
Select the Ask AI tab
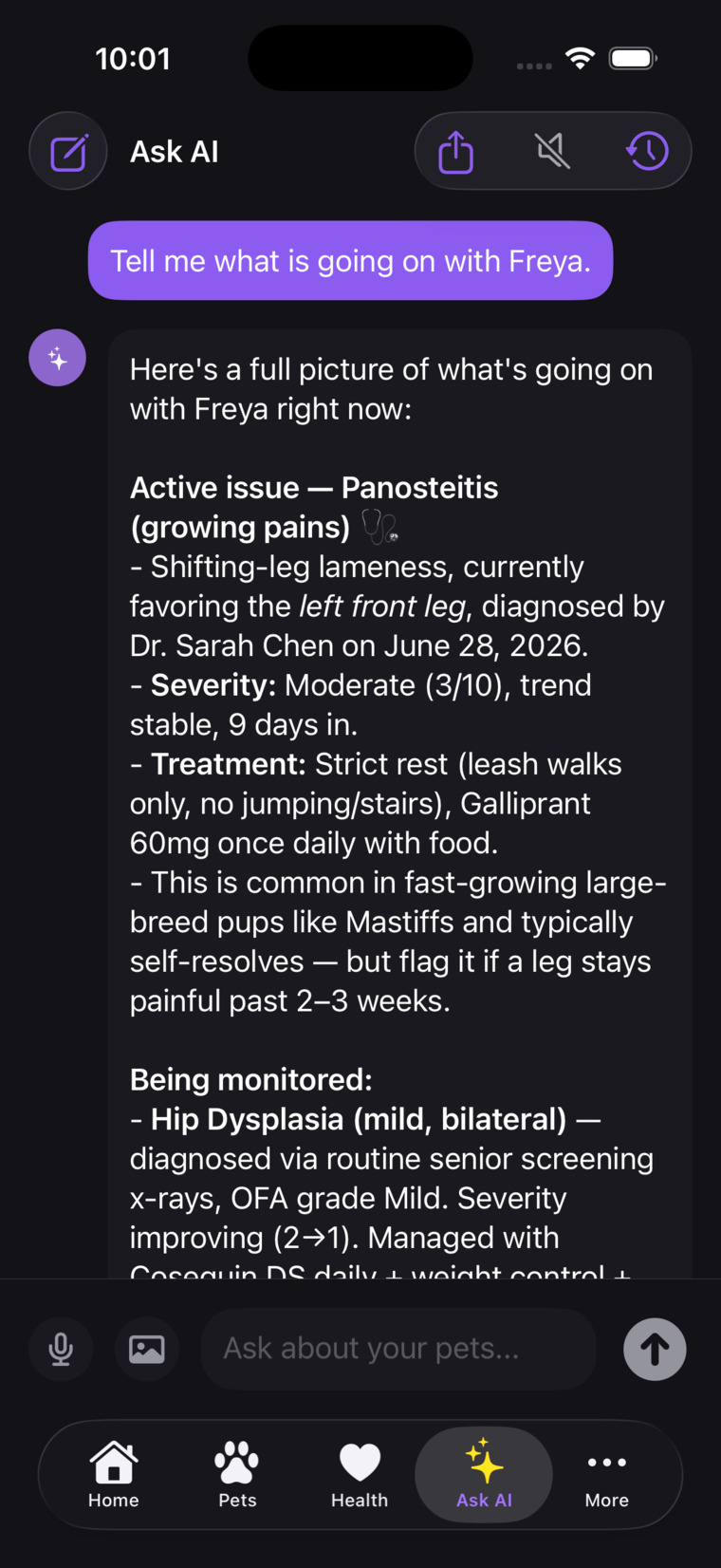click(484, 1474)
